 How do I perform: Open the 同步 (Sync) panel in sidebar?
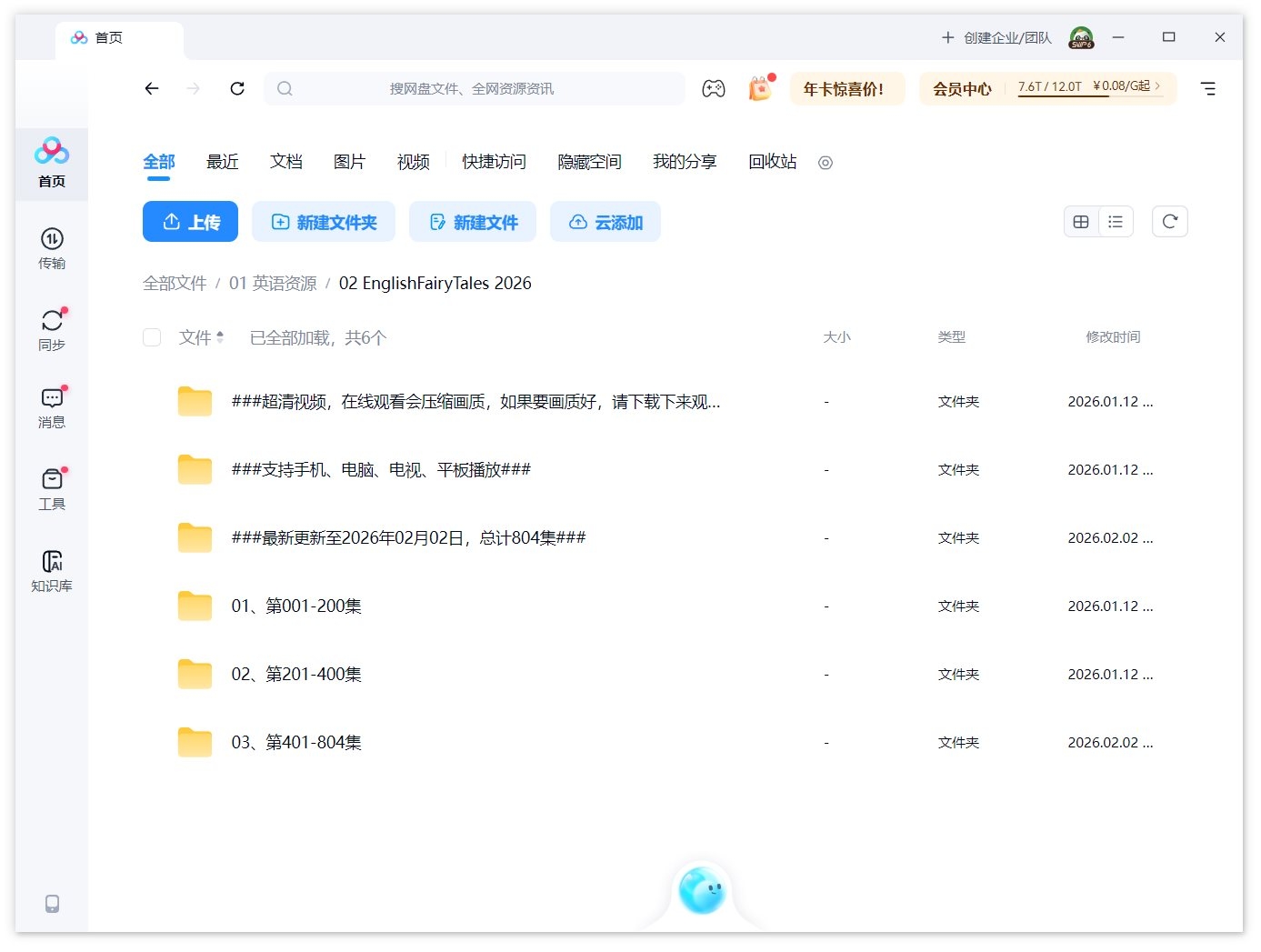point(51,328)
